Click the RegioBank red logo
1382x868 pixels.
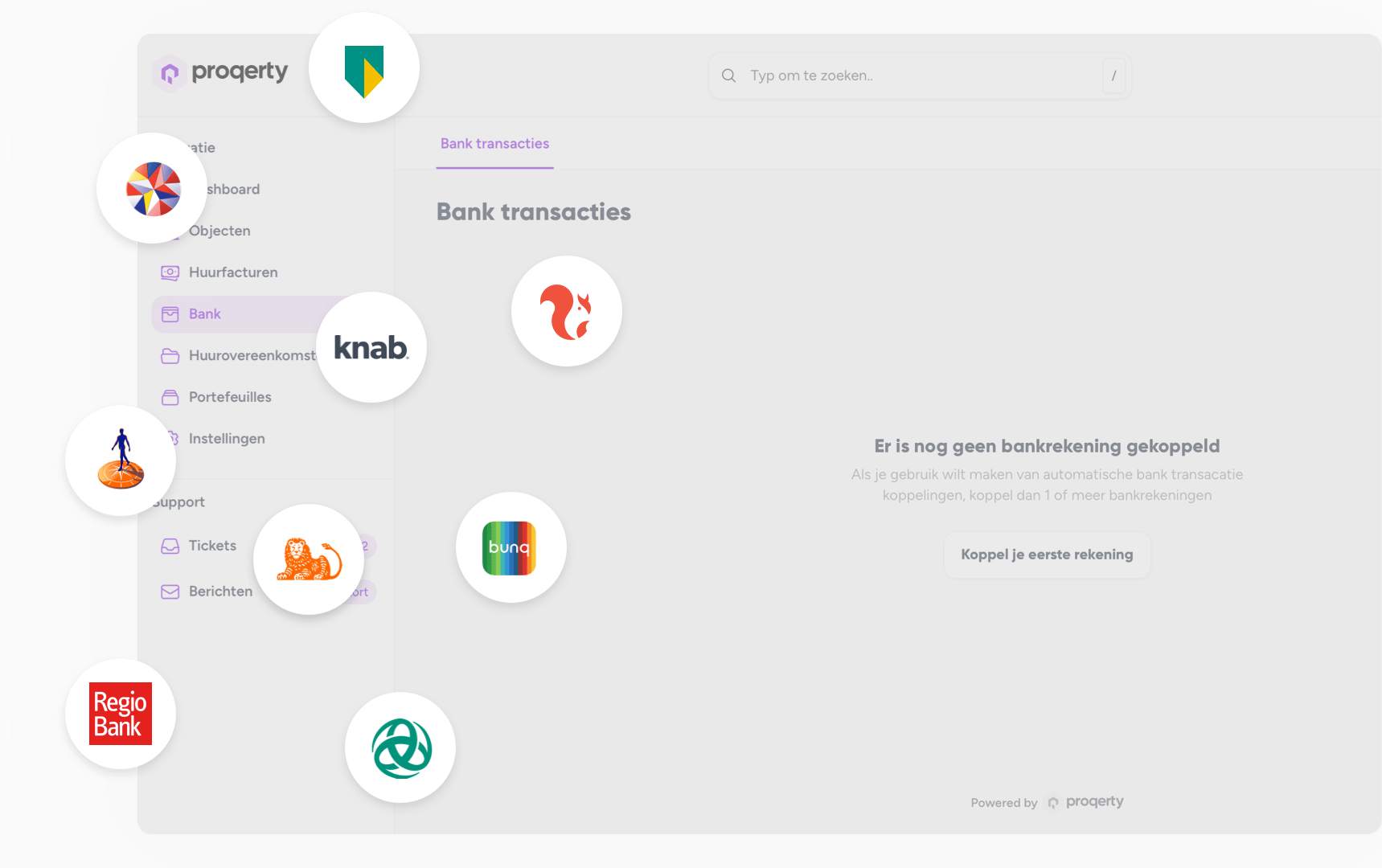(121, 714)
